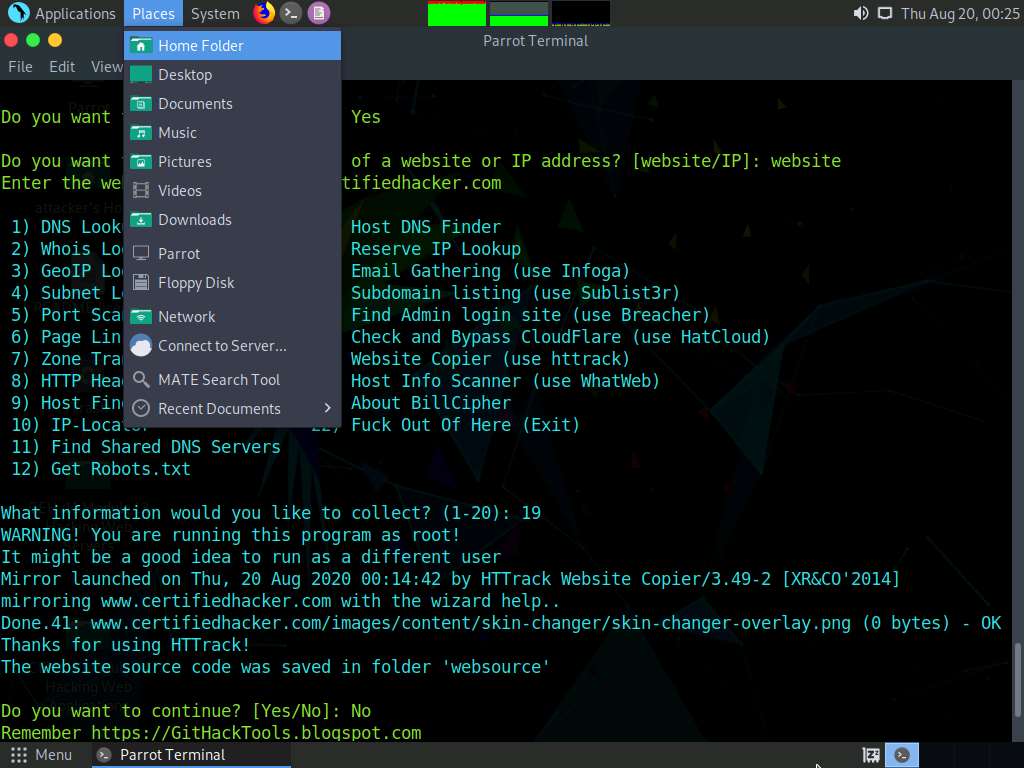The height and width of the screenshot is (768, 1024).
Task: Select Parrot drive in Places menu
Action: coord(232,253)
